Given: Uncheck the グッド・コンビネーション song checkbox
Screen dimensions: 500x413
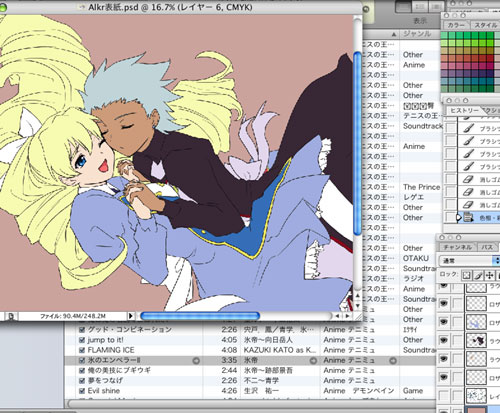Looking at the screenshot, I should click(x=82, y=330).
